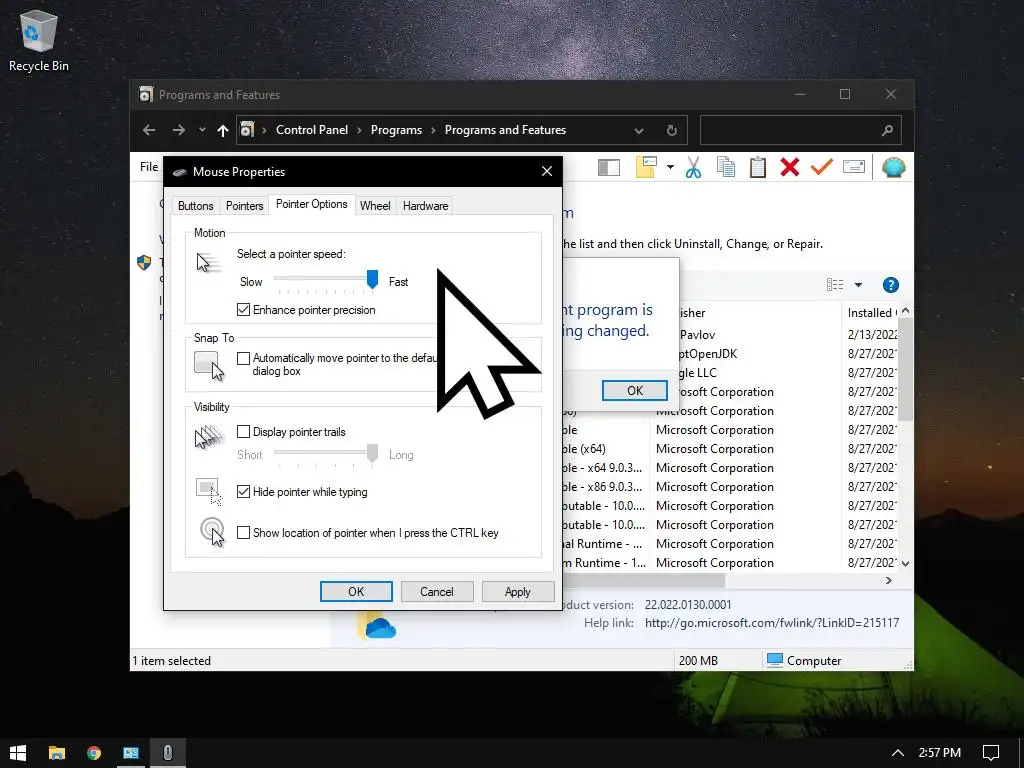Uncheck Enhance pointer precision
The height and width of the screenshot is (768, 1024).
pos(243,310)
